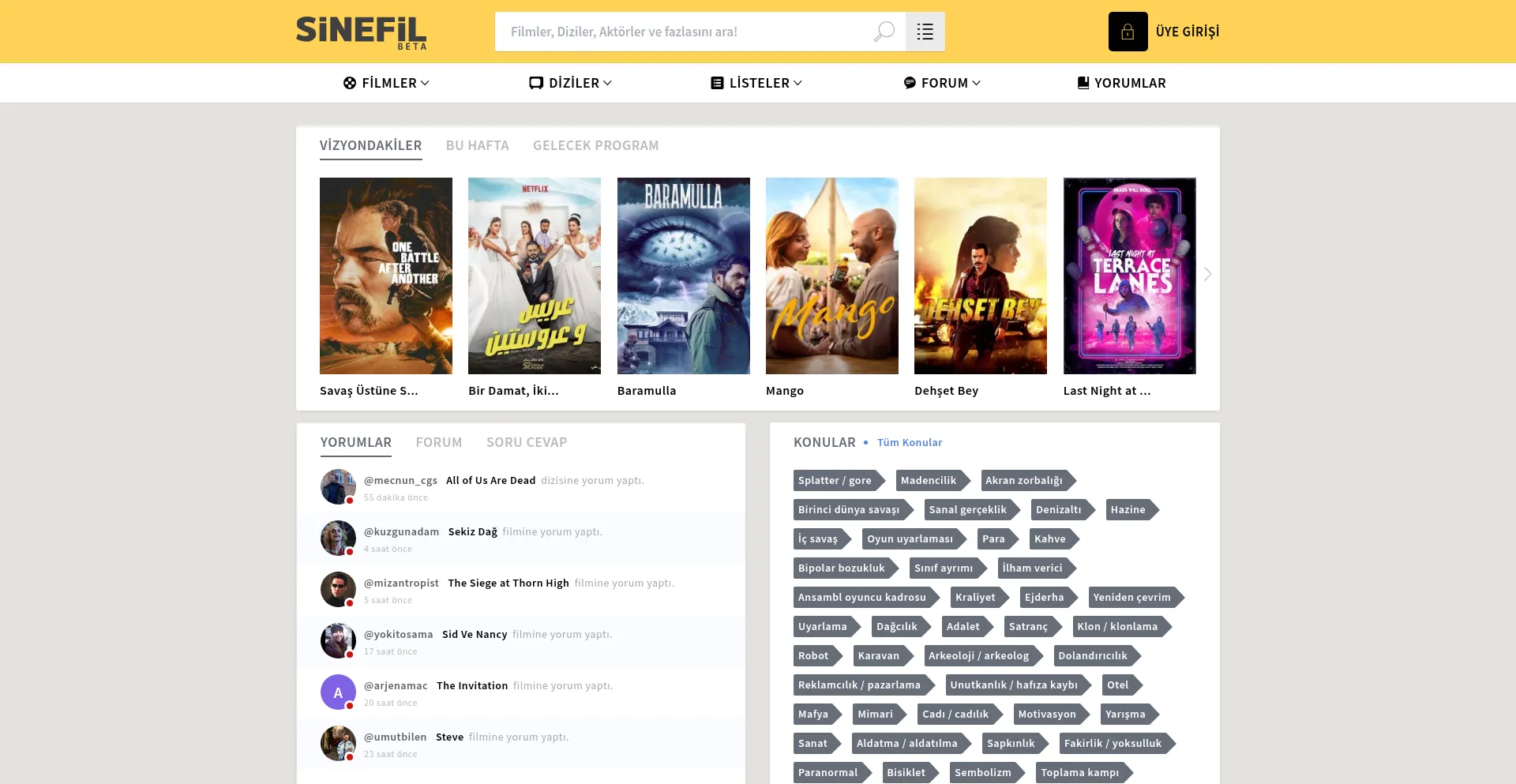Switch to the BU HAFTA tab
The height and width of the screenshot is (784, 1516).
pyautogui.click(x=477, y=145)
